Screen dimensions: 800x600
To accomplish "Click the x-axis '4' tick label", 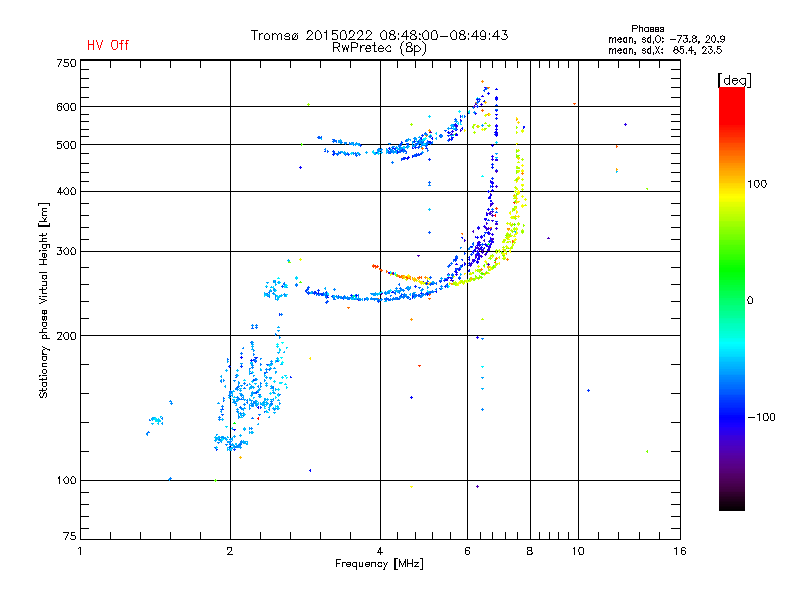I will [x=380, y=551].
